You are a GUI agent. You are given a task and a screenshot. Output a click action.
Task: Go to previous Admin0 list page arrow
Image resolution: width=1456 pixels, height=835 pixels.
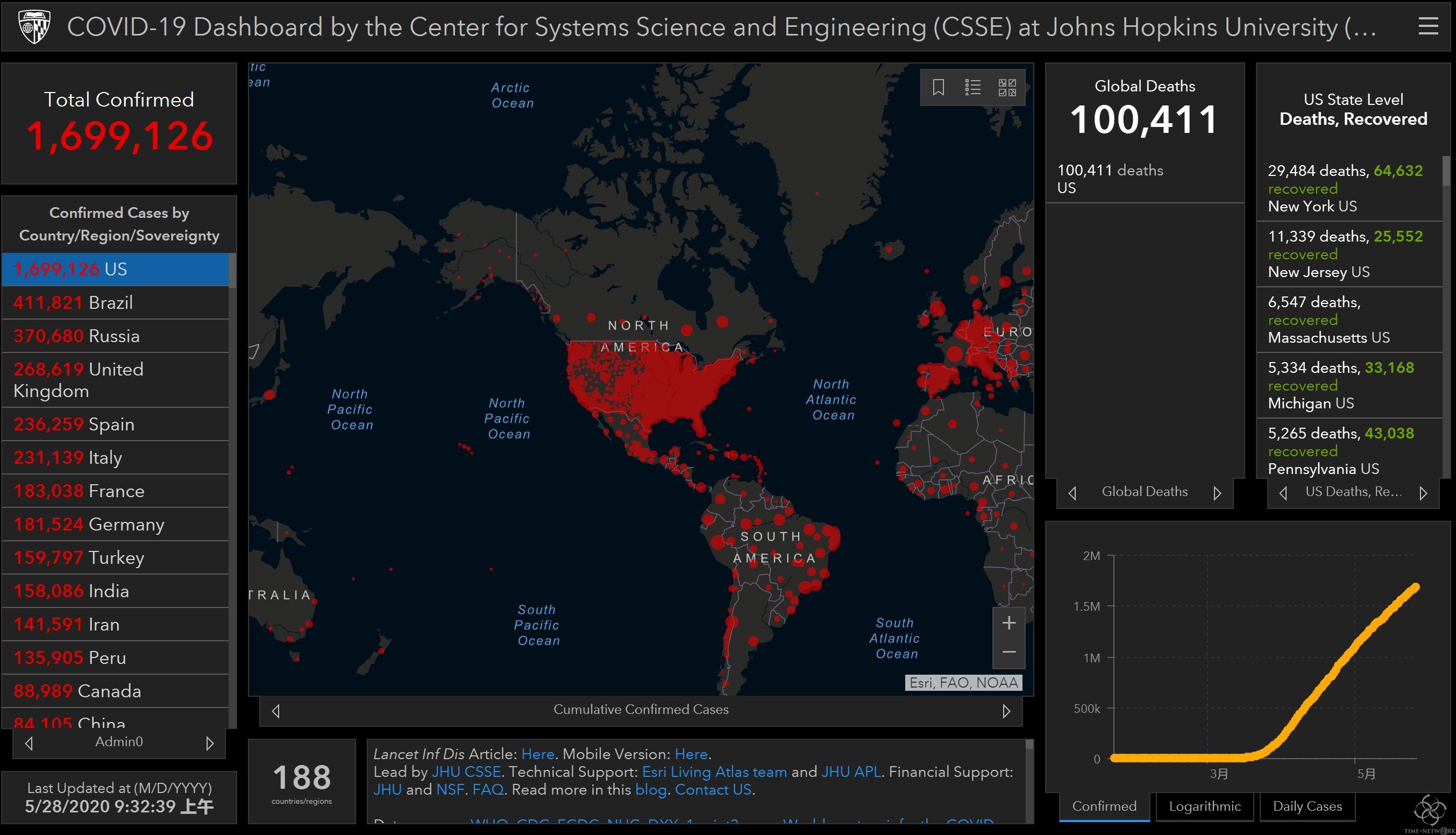coord(29,743)
